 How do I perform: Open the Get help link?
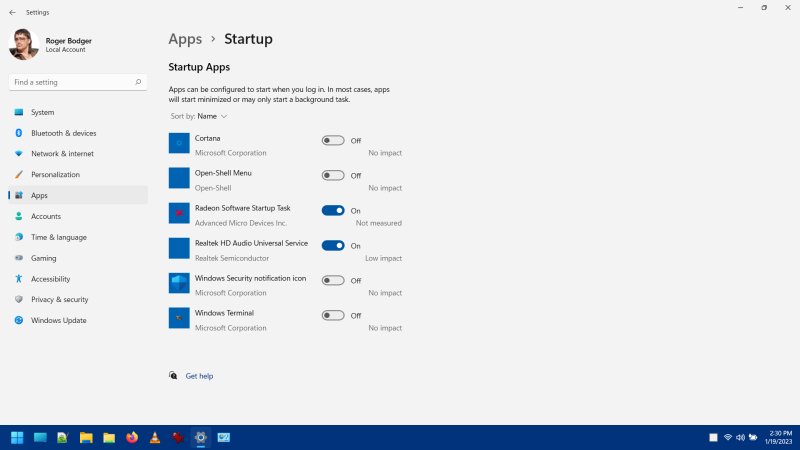199,376
